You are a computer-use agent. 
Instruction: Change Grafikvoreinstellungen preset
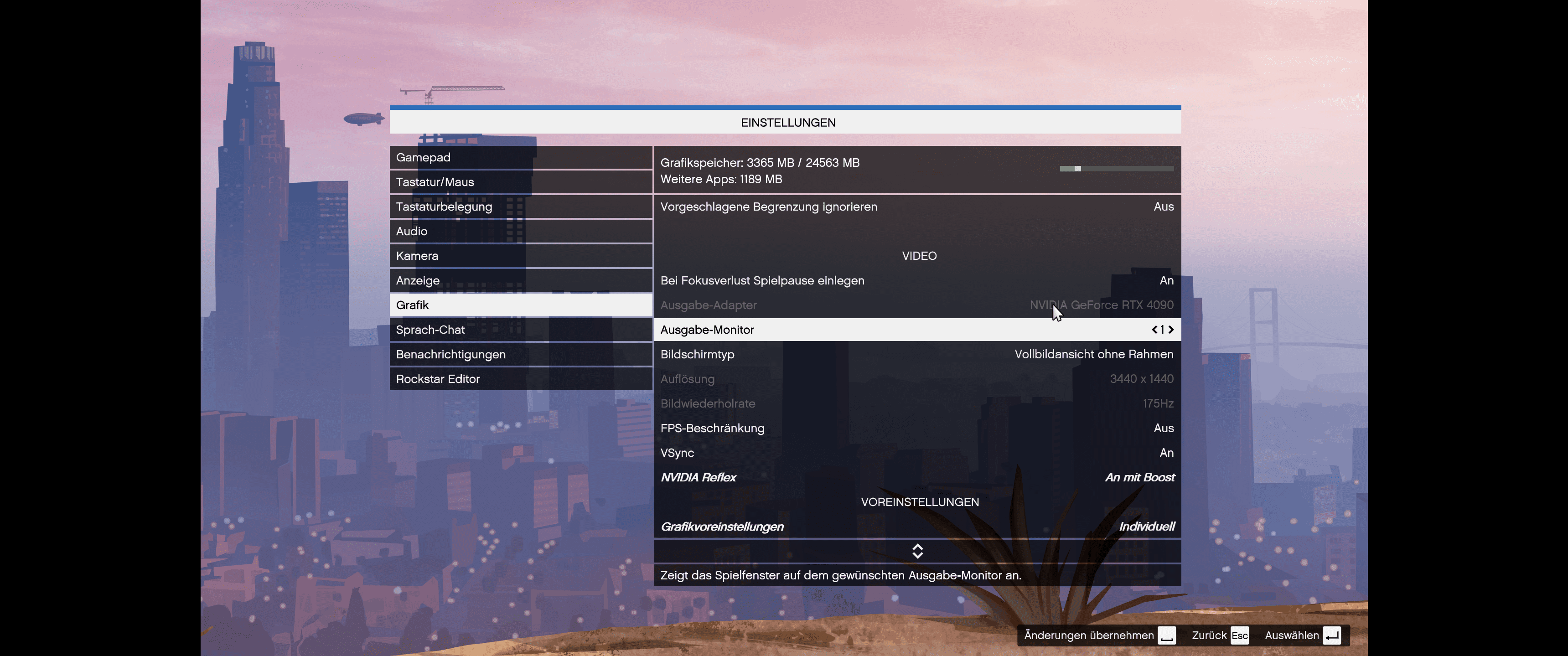pos(917,527)
